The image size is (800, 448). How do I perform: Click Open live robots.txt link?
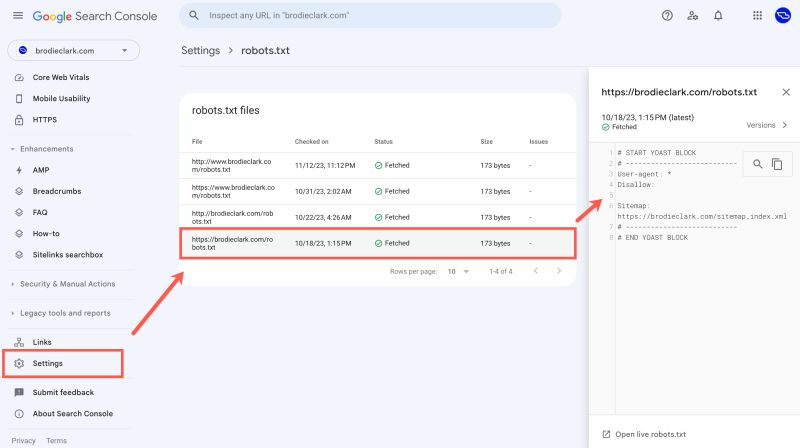(651, 434)
